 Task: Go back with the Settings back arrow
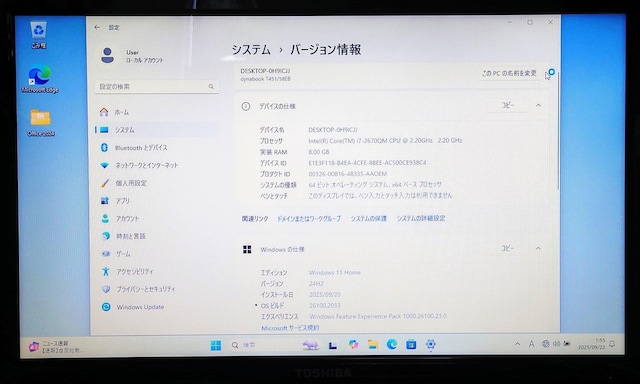pos(97,27)
